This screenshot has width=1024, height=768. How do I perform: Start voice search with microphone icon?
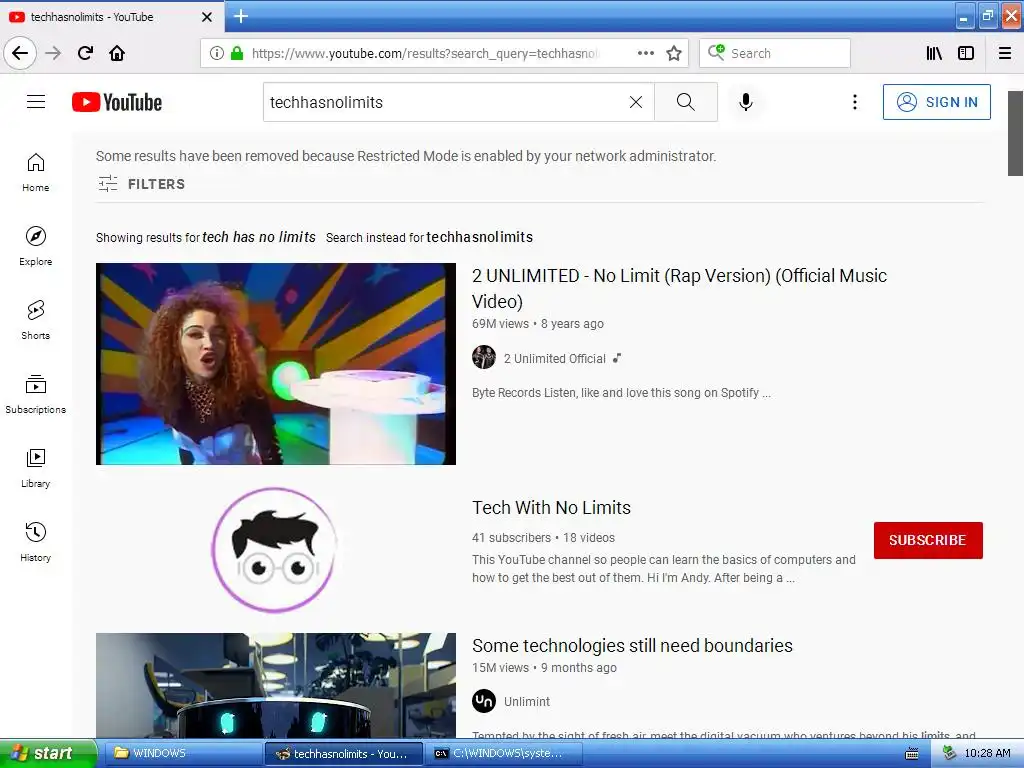tap(746, 102)
